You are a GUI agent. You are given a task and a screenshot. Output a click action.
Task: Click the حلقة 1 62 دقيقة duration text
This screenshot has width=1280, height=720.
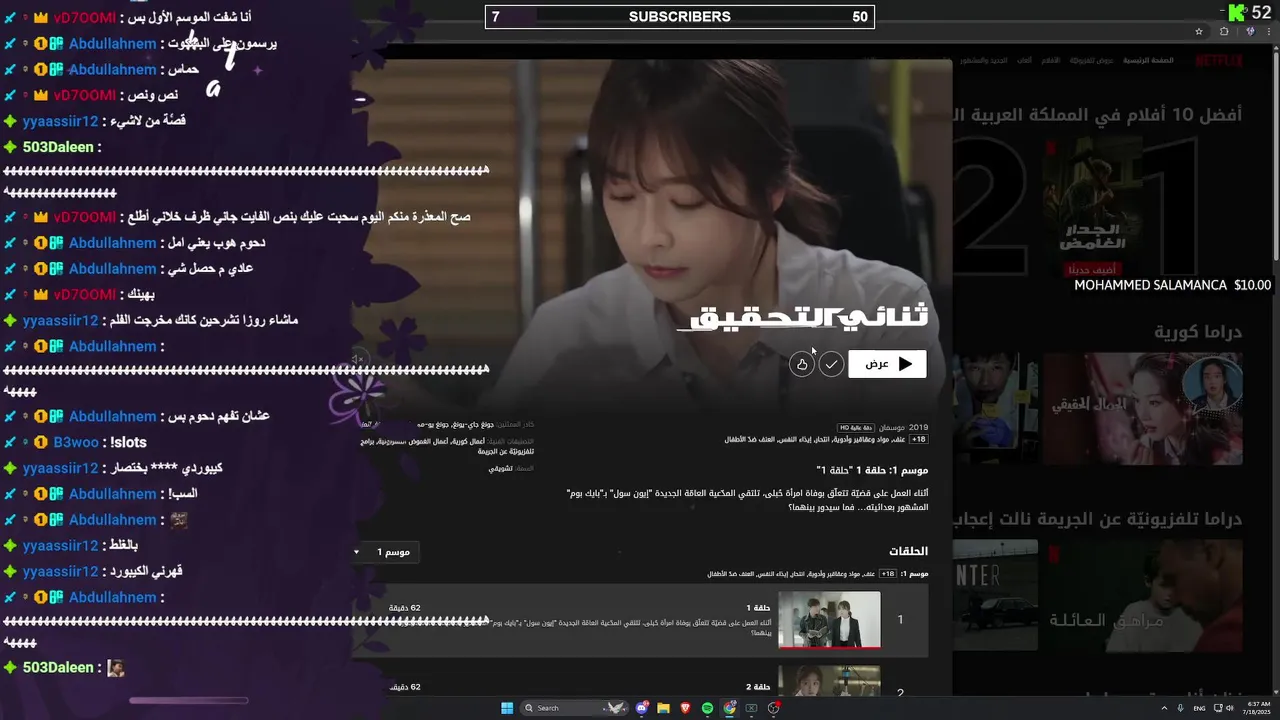(x=404, y=608)
